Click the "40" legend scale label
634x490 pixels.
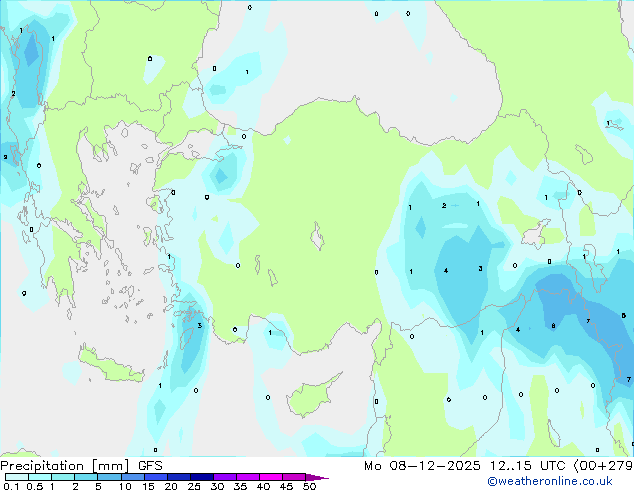tap(263, 486)
